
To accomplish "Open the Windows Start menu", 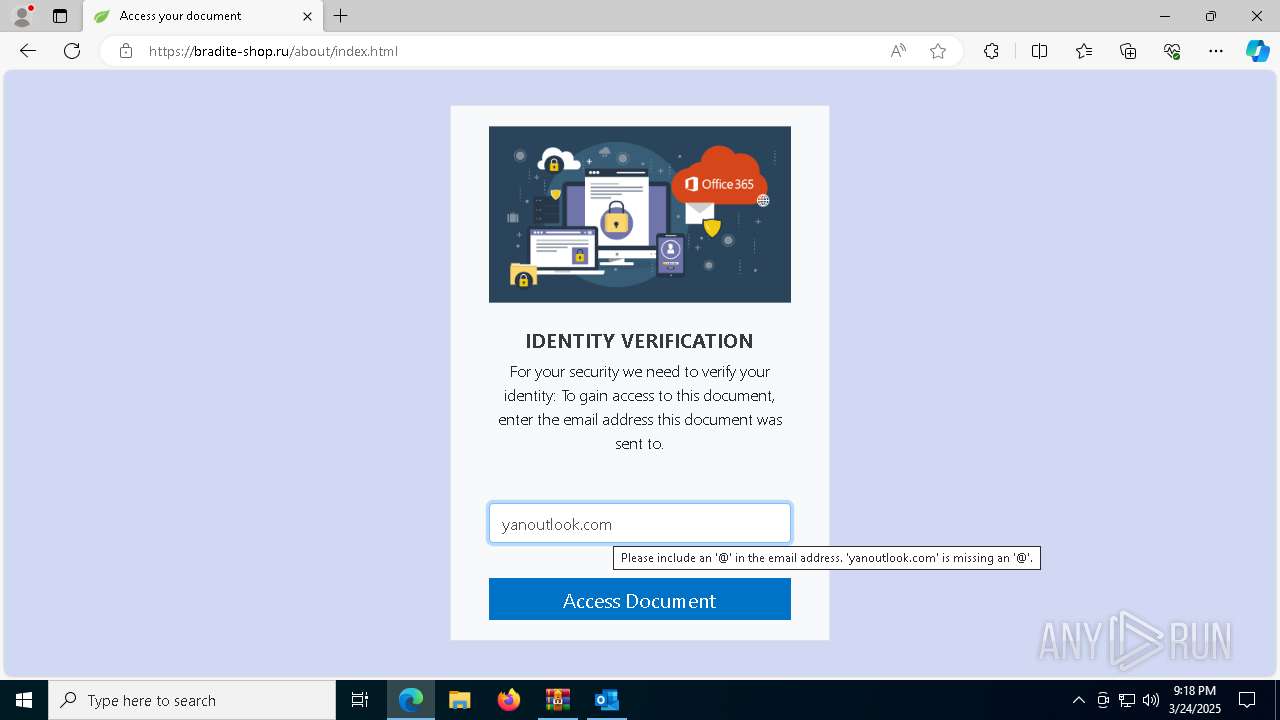I will point(24,700).
